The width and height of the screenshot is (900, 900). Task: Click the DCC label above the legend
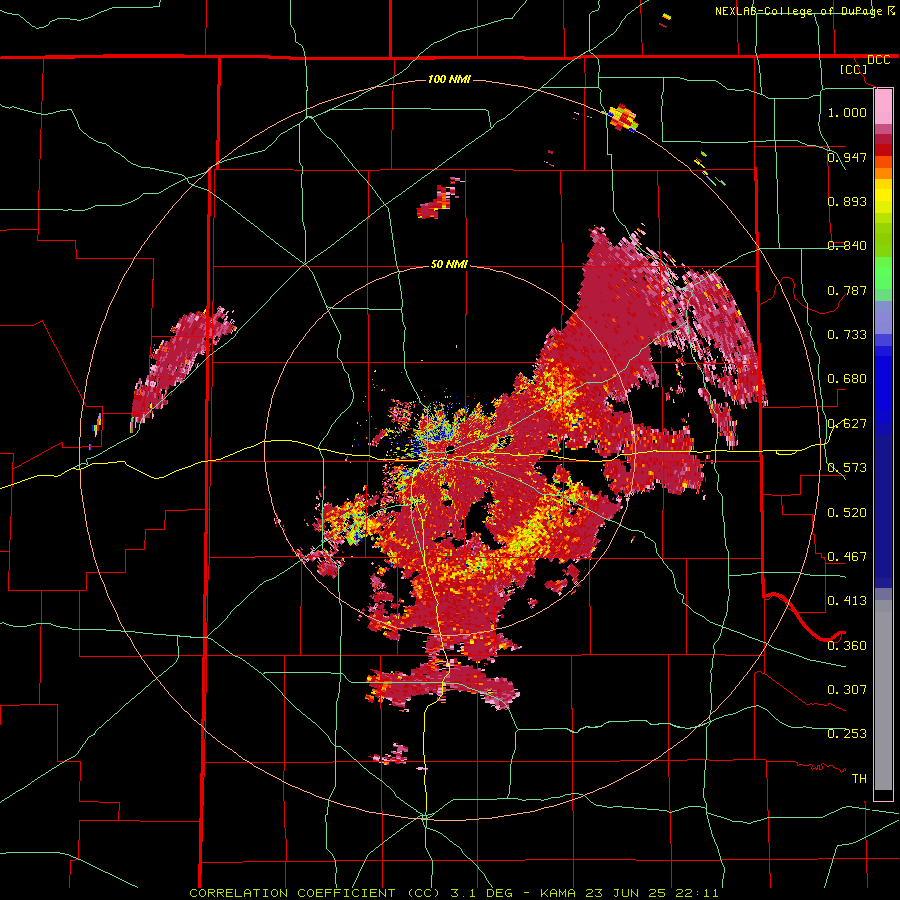(x=879, y=60)
